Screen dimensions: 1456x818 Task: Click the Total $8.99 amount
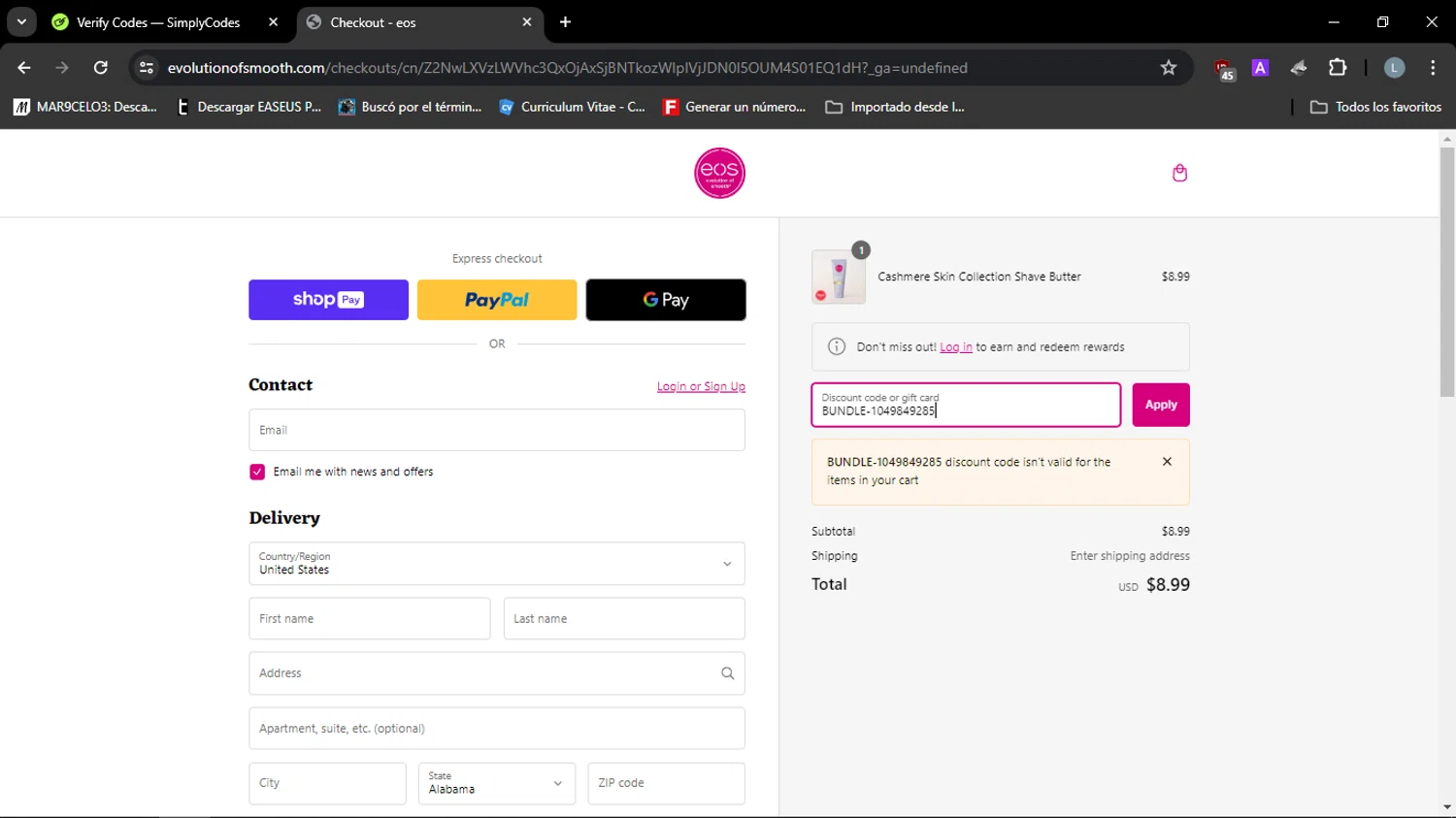point(1168,584)
